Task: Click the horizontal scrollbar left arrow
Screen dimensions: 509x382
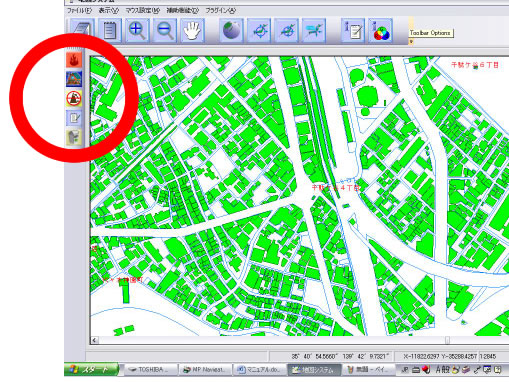Action: click(x=95, y=340)
